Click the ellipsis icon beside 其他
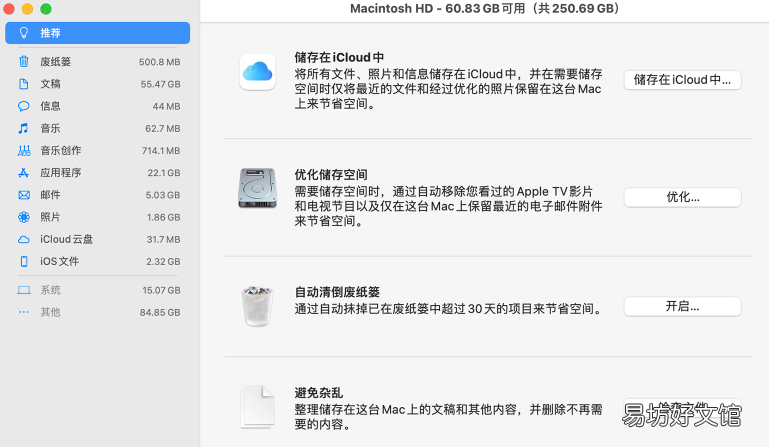The width and height of the screenshot is (769, 447). [x=24, y=312]
